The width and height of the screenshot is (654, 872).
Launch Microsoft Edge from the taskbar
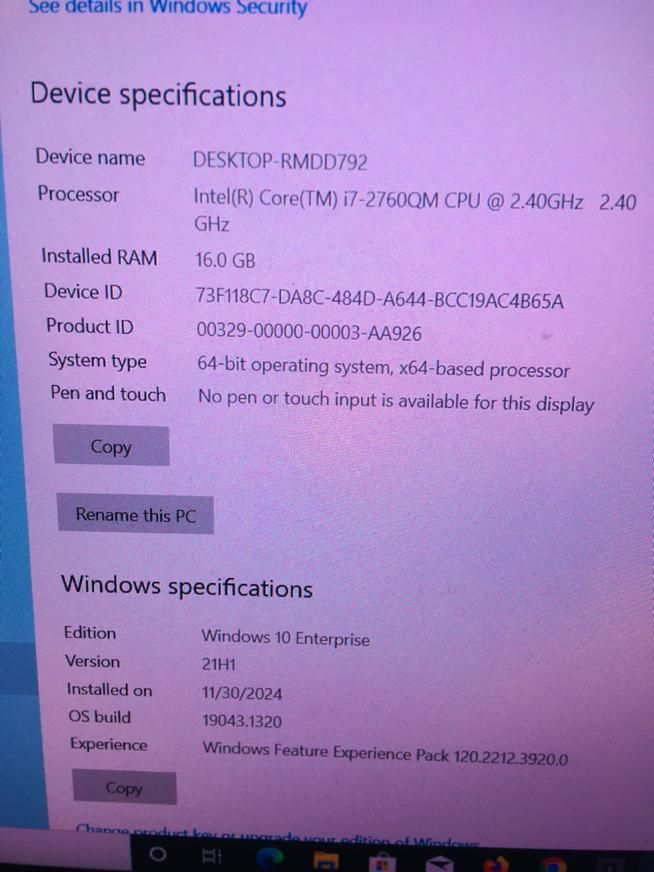(x=269, y=859)
